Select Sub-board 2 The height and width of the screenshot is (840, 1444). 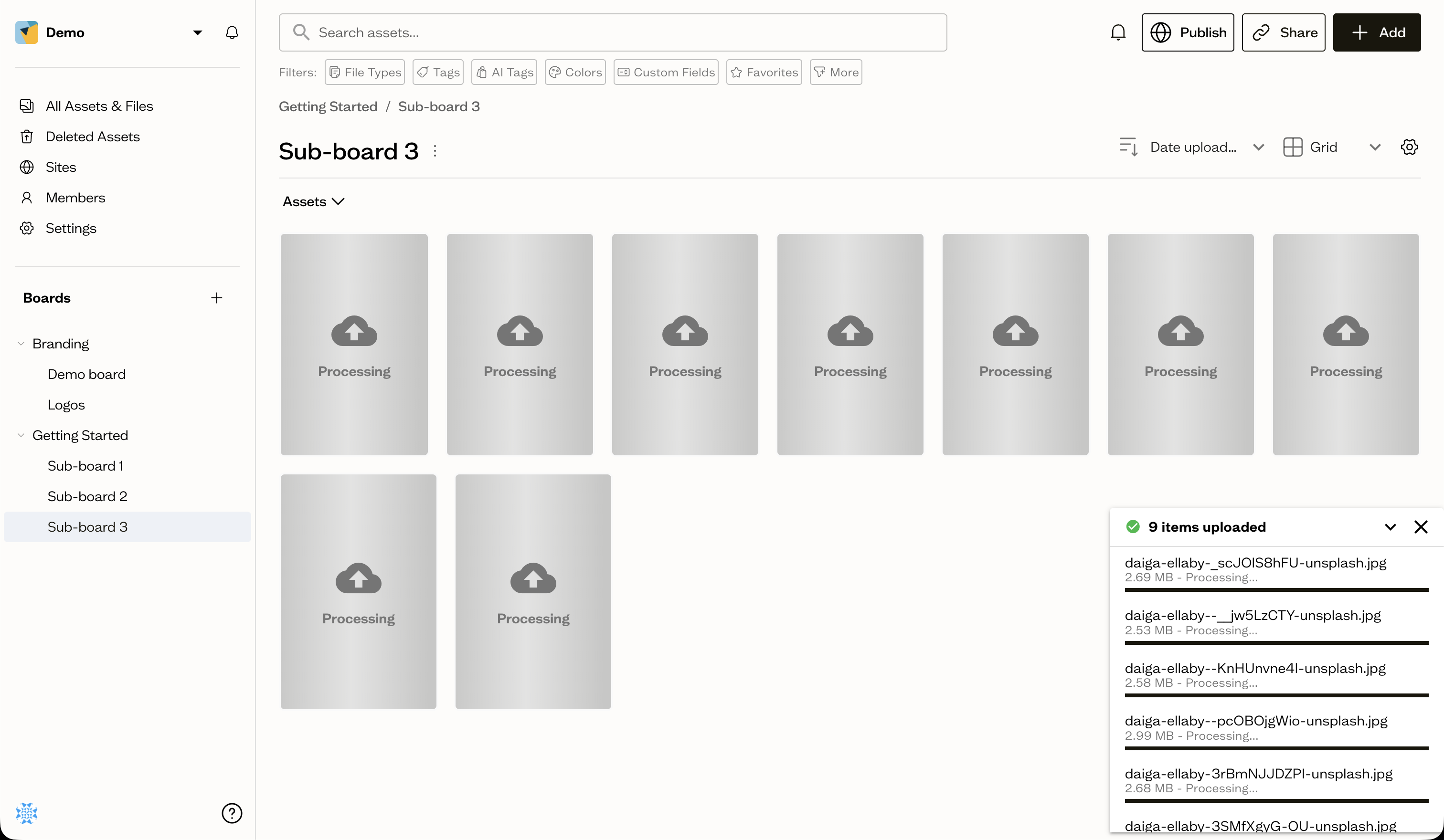(87, 496)
